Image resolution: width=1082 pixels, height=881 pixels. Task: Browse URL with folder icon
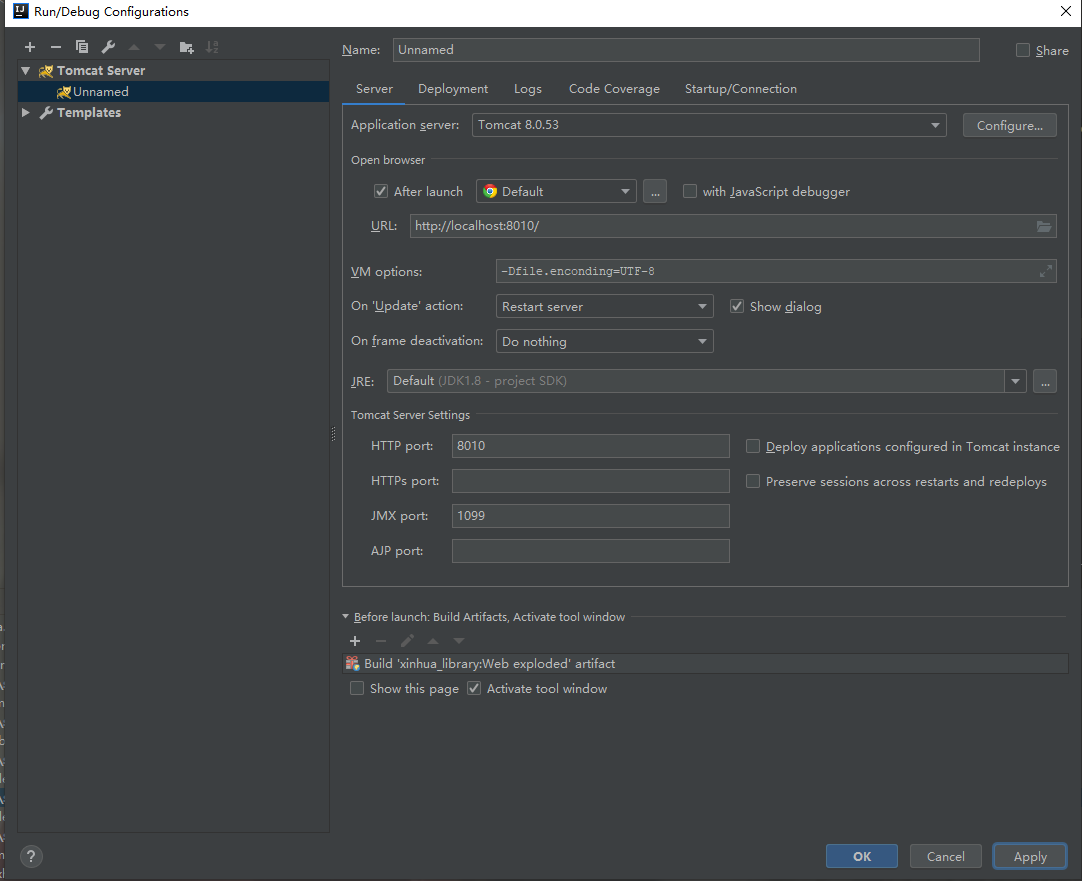tap(1043, 226)
